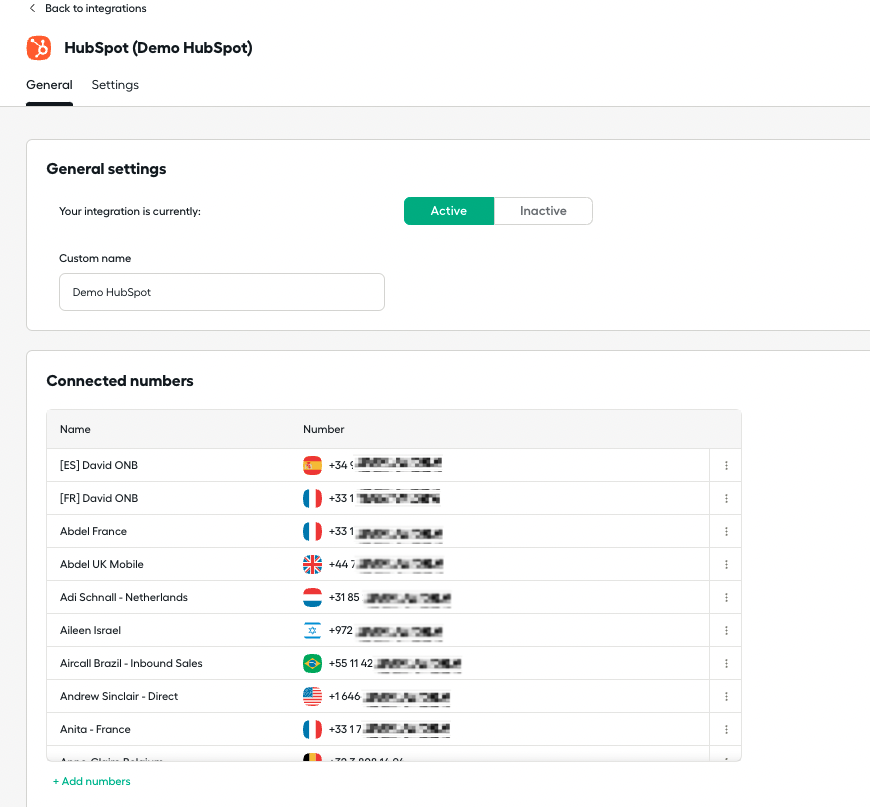Select Adi Schnall - Netherlands row name
Screen dimensions: 870x807
click(x=124, y=597)
